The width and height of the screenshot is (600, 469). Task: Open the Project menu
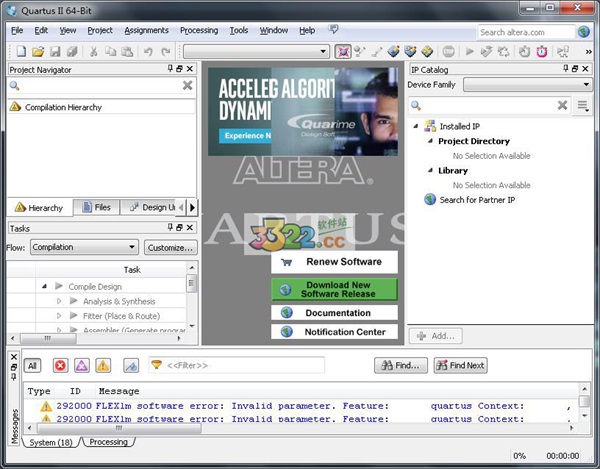100,30
